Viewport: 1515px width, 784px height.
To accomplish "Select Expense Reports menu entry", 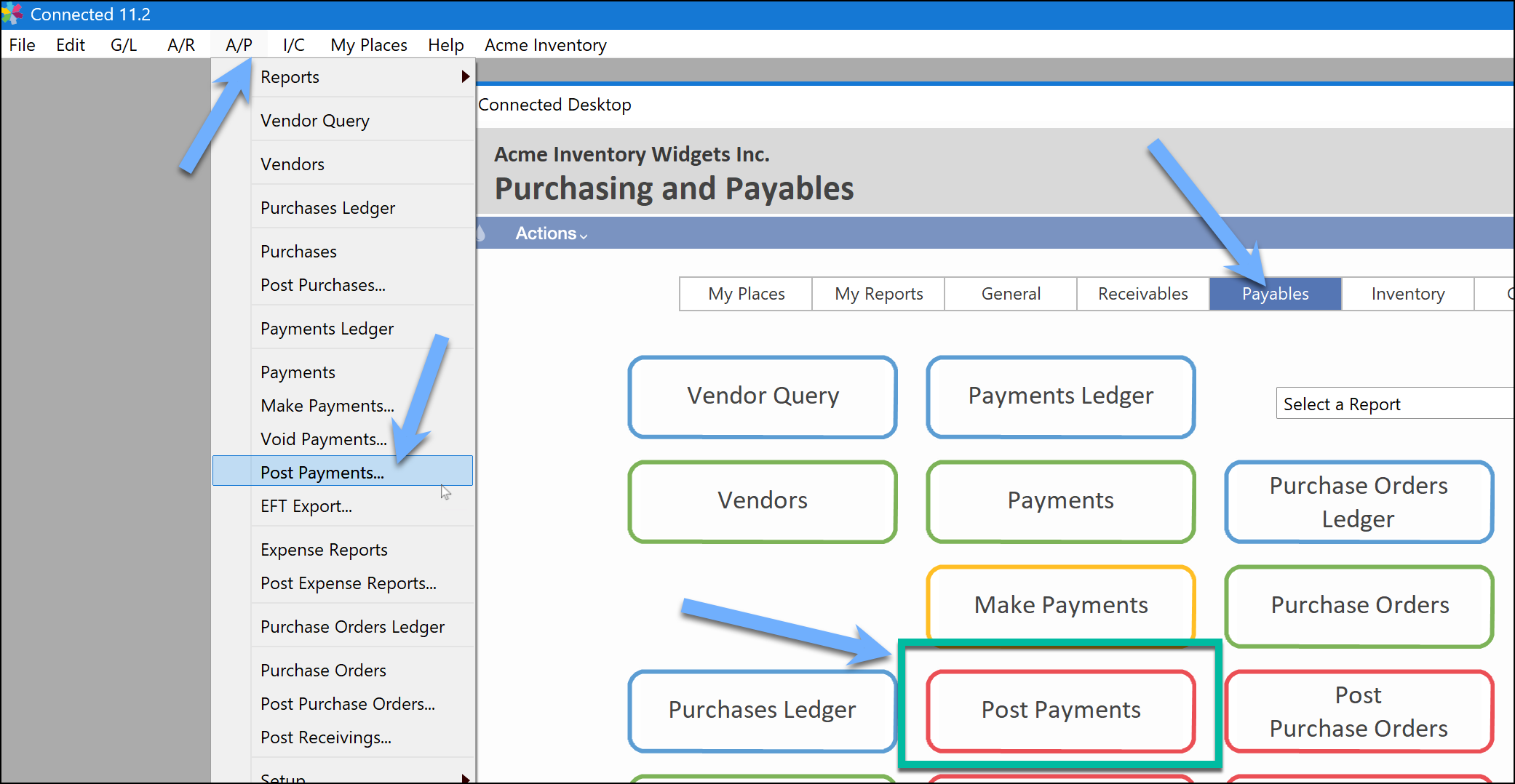I will 343,550.
